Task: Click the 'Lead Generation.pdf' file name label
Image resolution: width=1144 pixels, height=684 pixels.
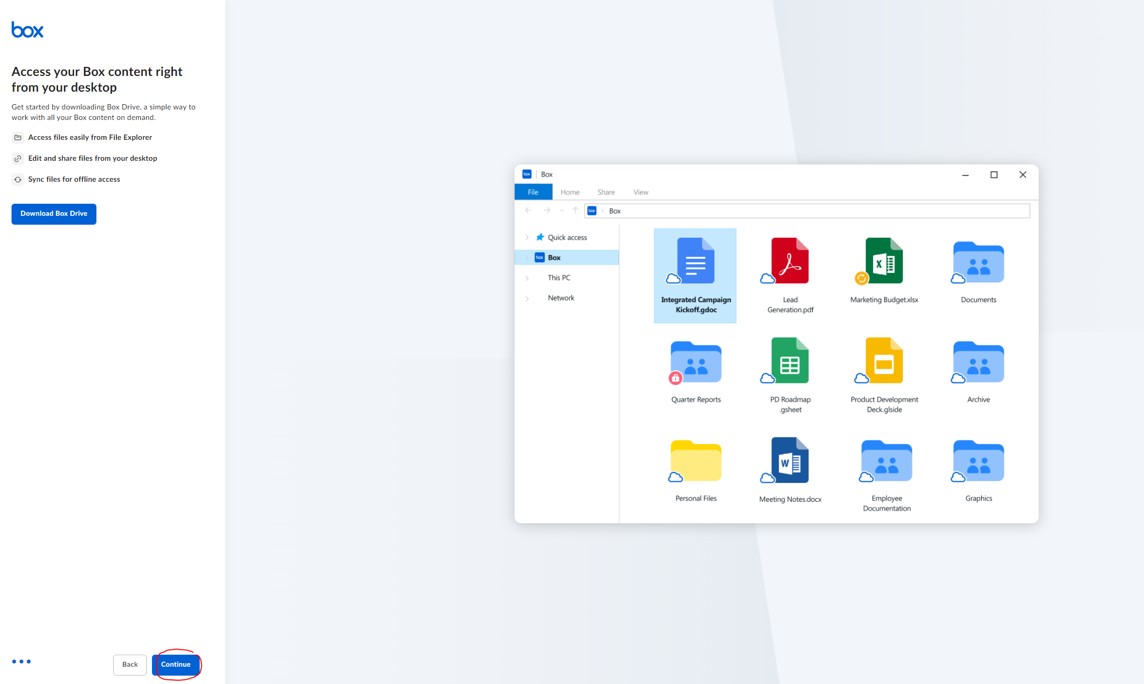Action: (790, 305)
